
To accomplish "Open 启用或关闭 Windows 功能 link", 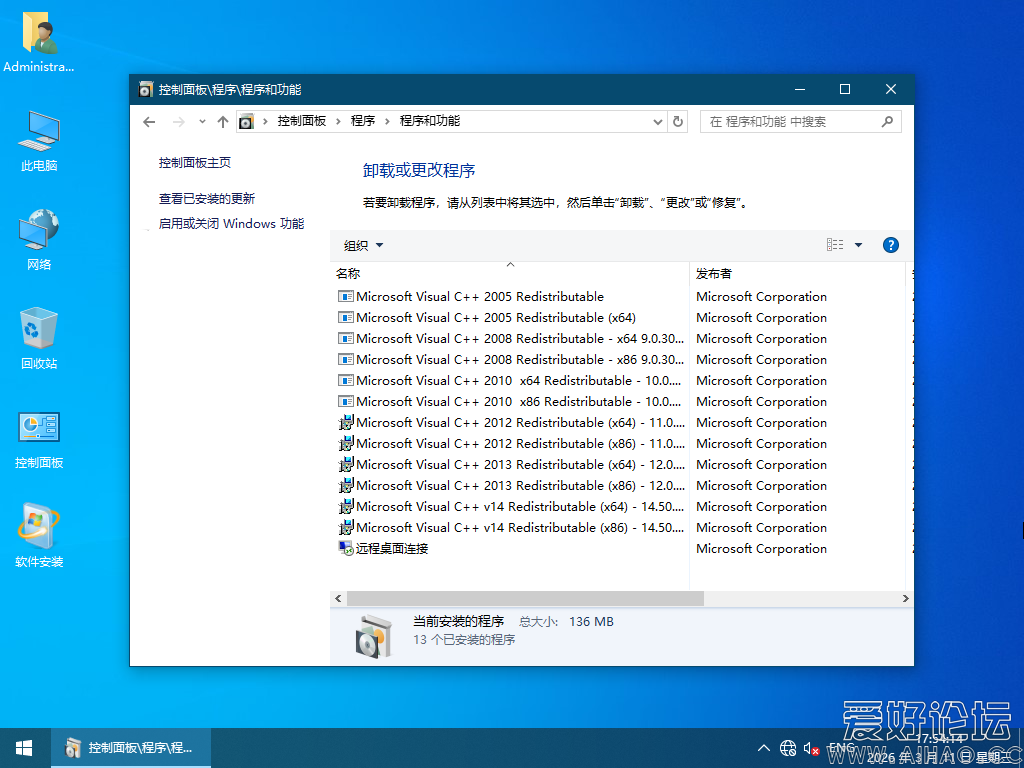I will click(231, 223).
